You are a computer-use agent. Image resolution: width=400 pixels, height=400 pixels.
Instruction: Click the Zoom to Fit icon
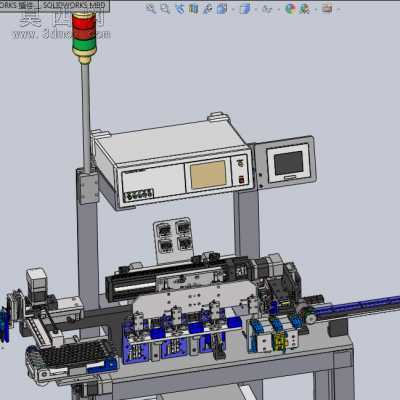click(x=150, y=9)
